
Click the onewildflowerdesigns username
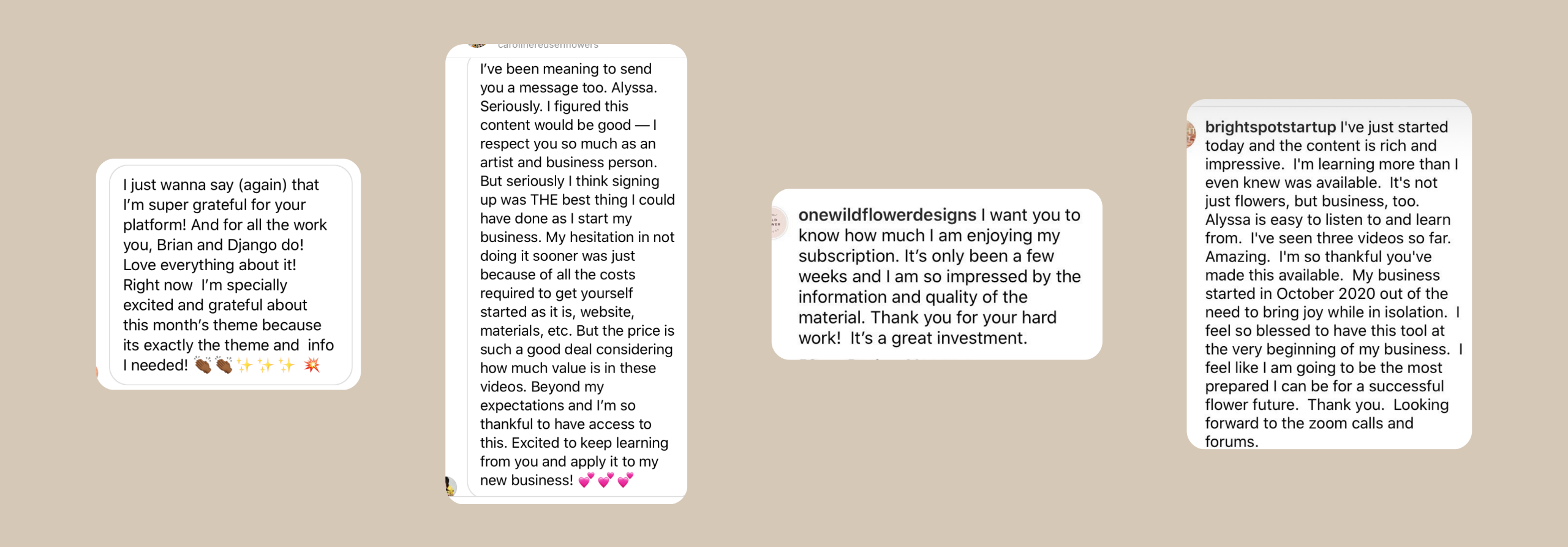coord(887,215)
